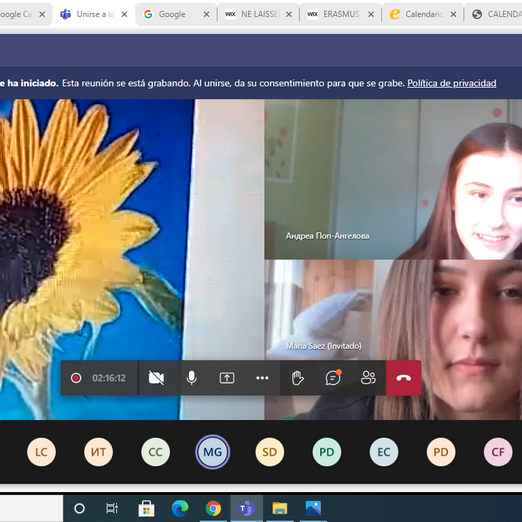Show the participants panel
The image size is (522, 522).
(368, 378)
